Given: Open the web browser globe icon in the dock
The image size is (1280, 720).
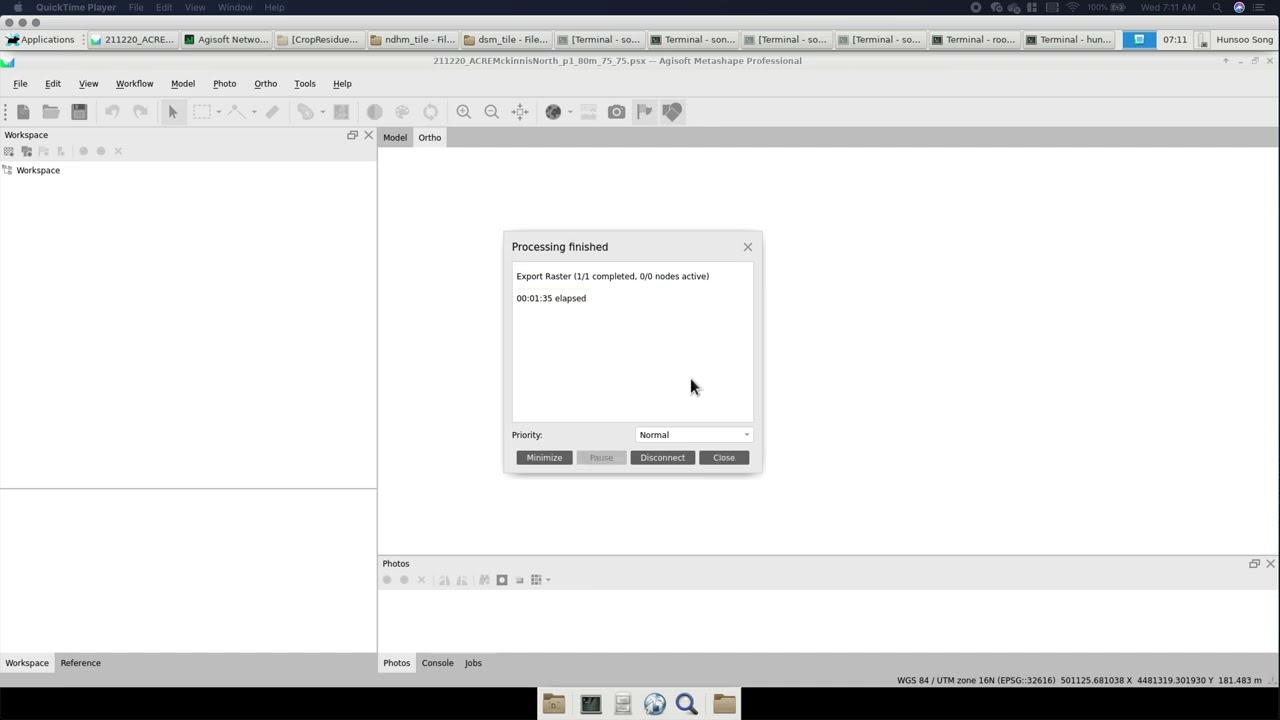Looking at the screenshot, I should (x=655, y=704).
